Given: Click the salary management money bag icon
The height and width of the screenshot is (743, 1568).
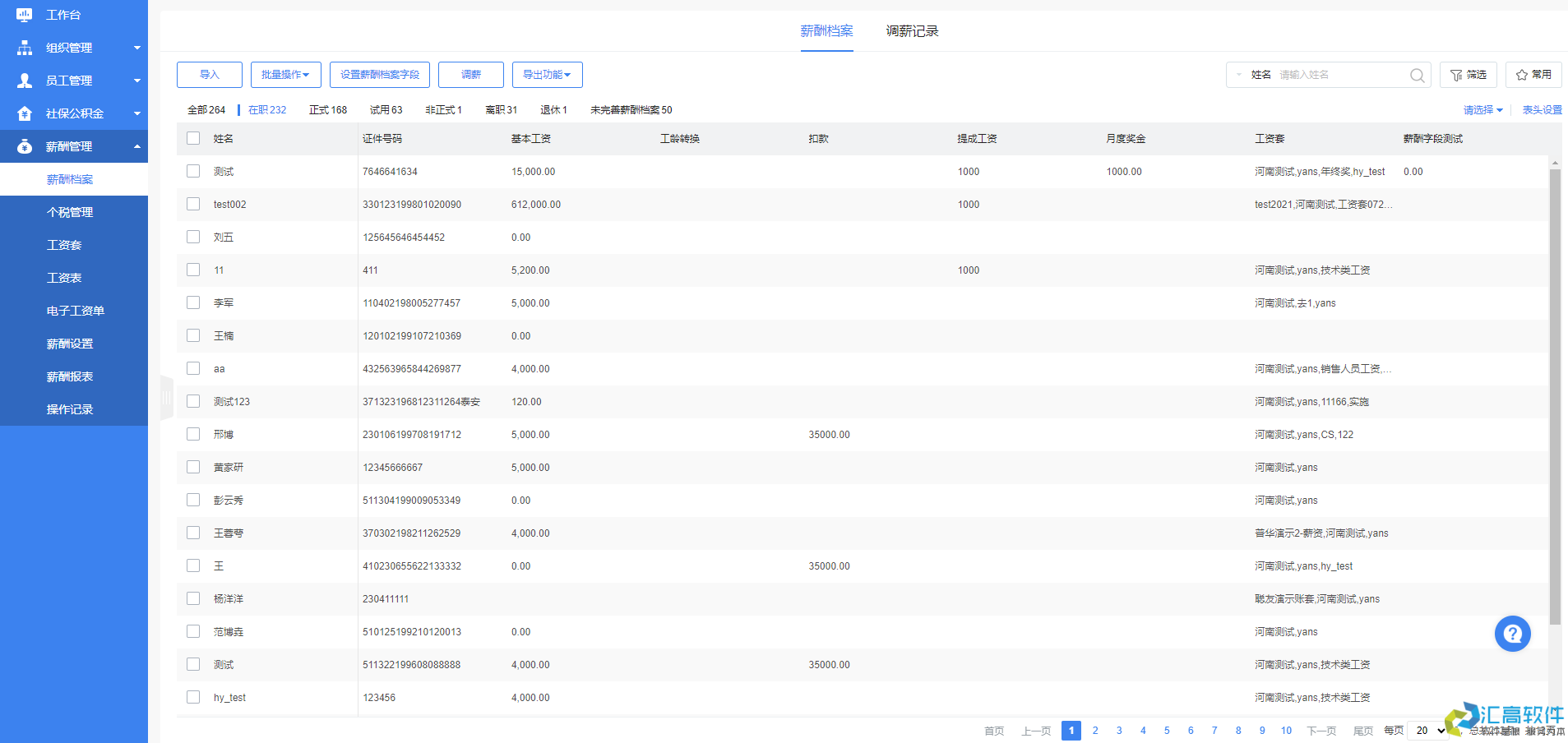Looking at the screenshot, I should coord(25,146).
